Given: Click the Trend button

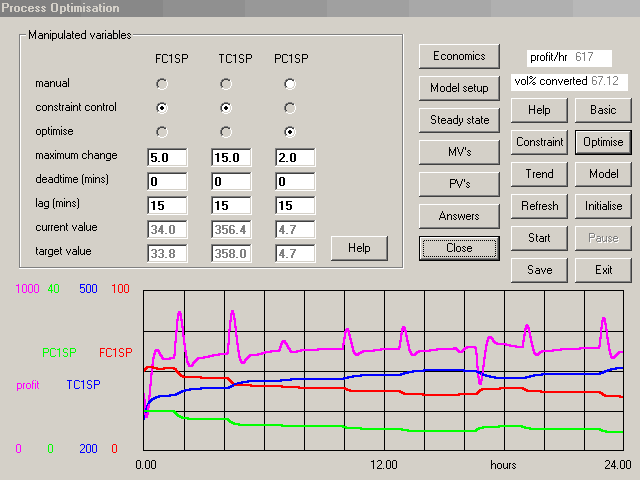Looking at the screenshot, I should click(x=539, y=174).
